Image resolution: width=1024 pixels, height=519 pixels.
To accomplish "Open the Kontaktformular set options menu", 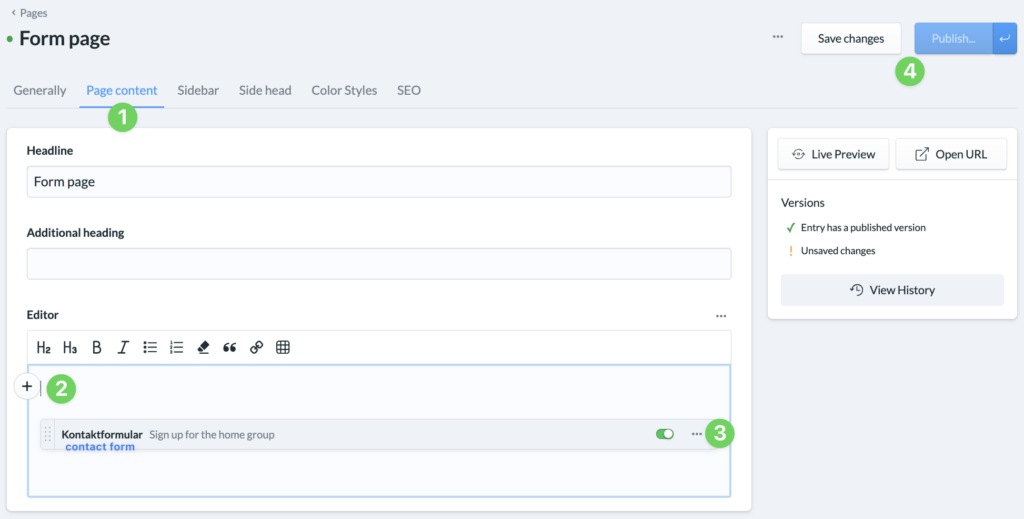I will pyautogui.click(x=697, y=434).
